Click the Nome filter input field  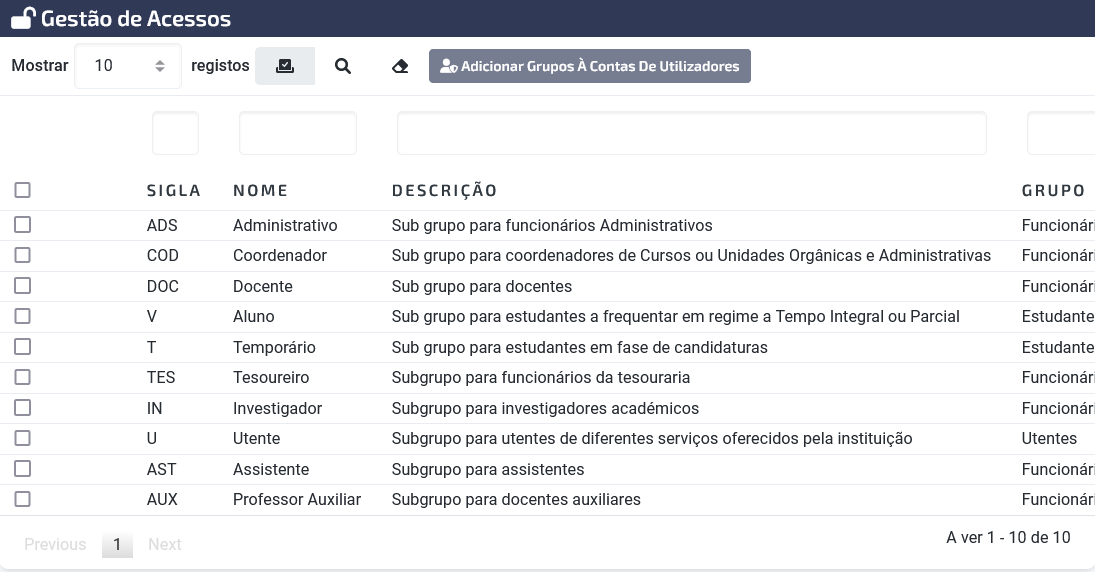(x=298, y=133)
